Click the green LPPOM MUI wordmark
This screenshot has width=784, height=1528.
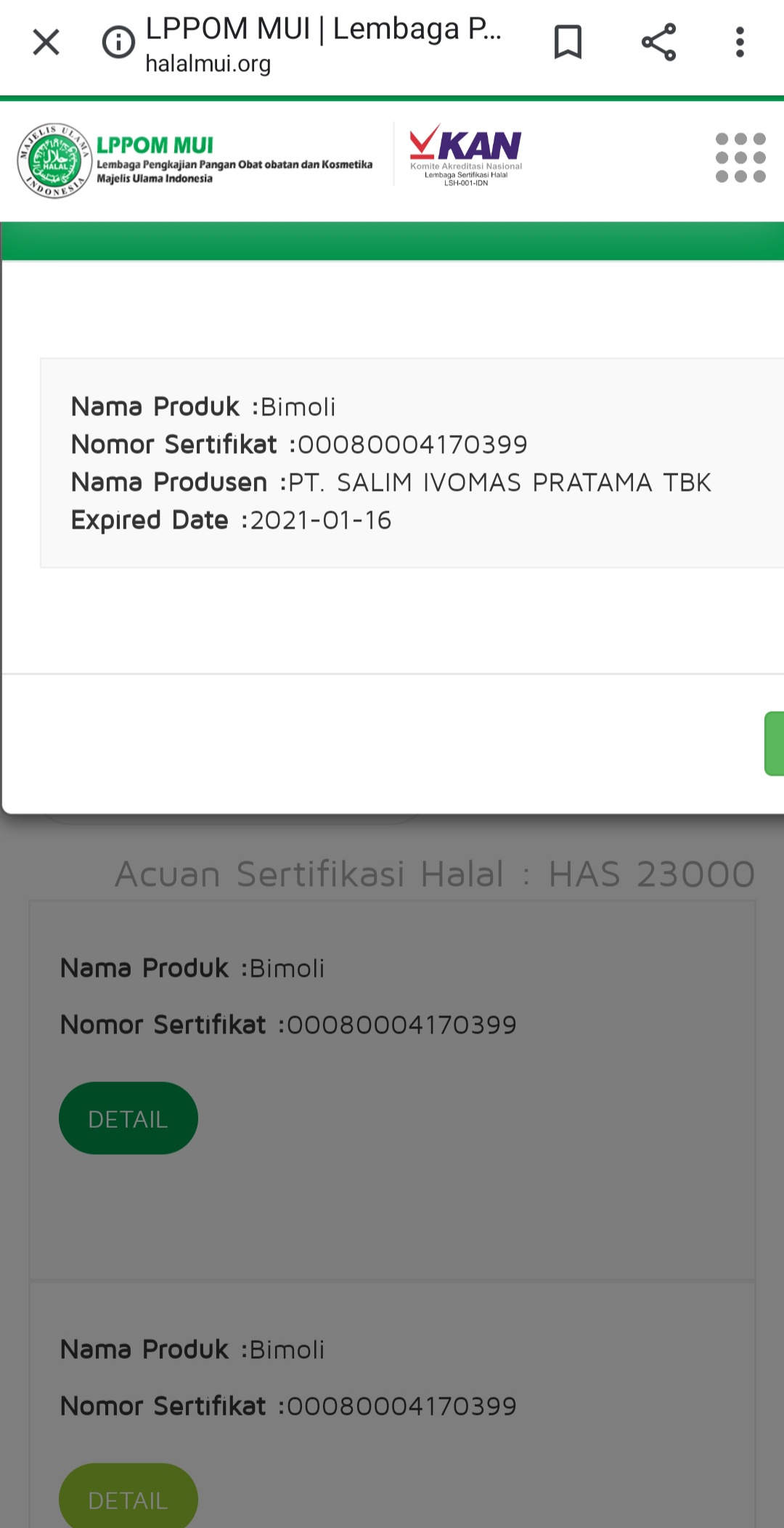155,145
